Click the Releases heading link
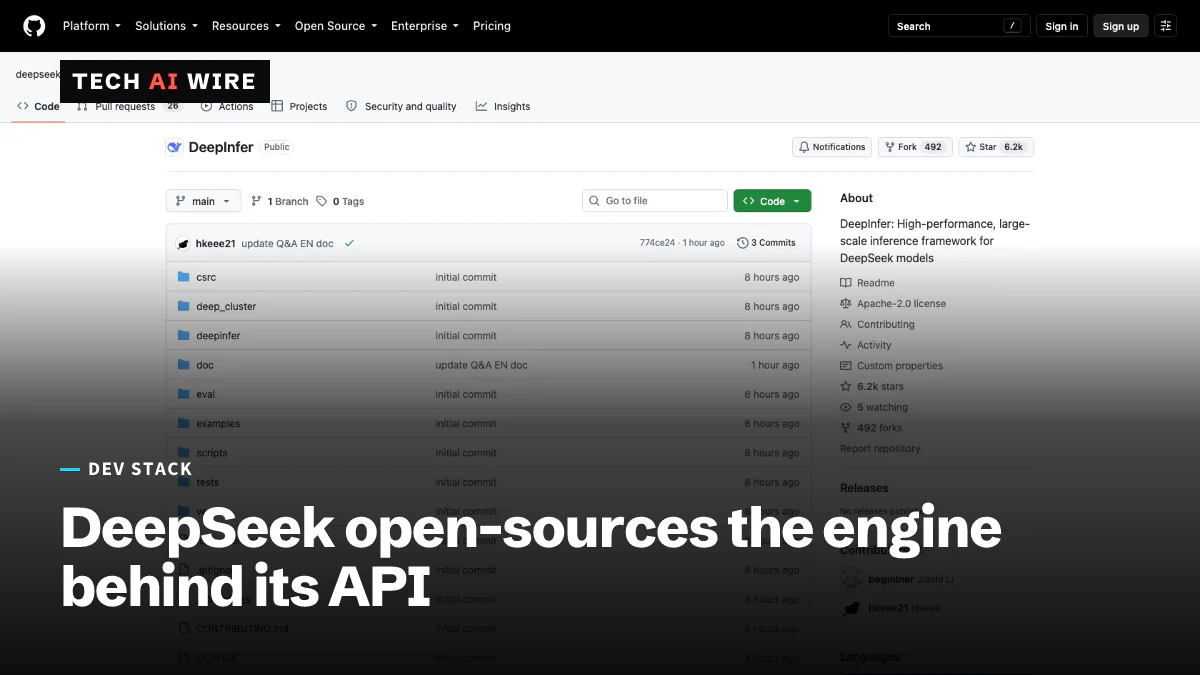Viewport: 1200px width, 675px height. pos(864,488)
